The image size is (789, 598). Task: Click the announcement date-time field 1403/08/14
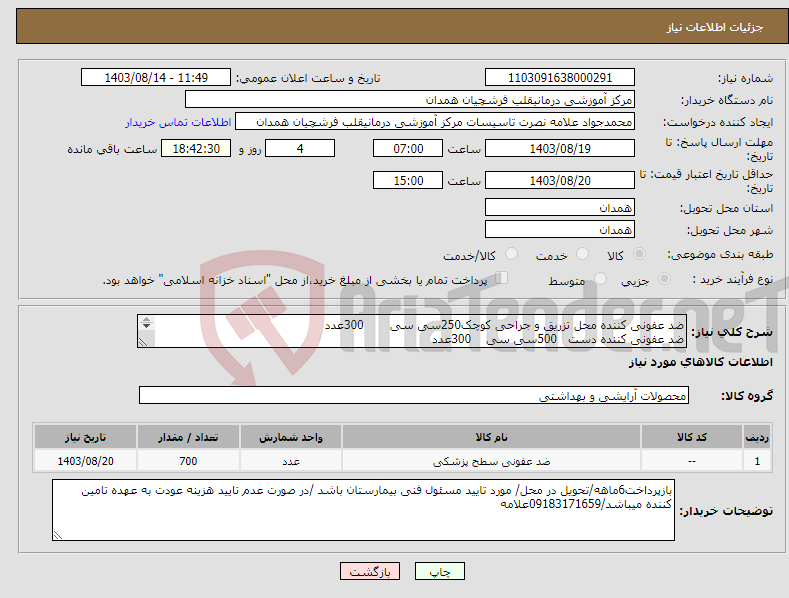pos(155,78)
